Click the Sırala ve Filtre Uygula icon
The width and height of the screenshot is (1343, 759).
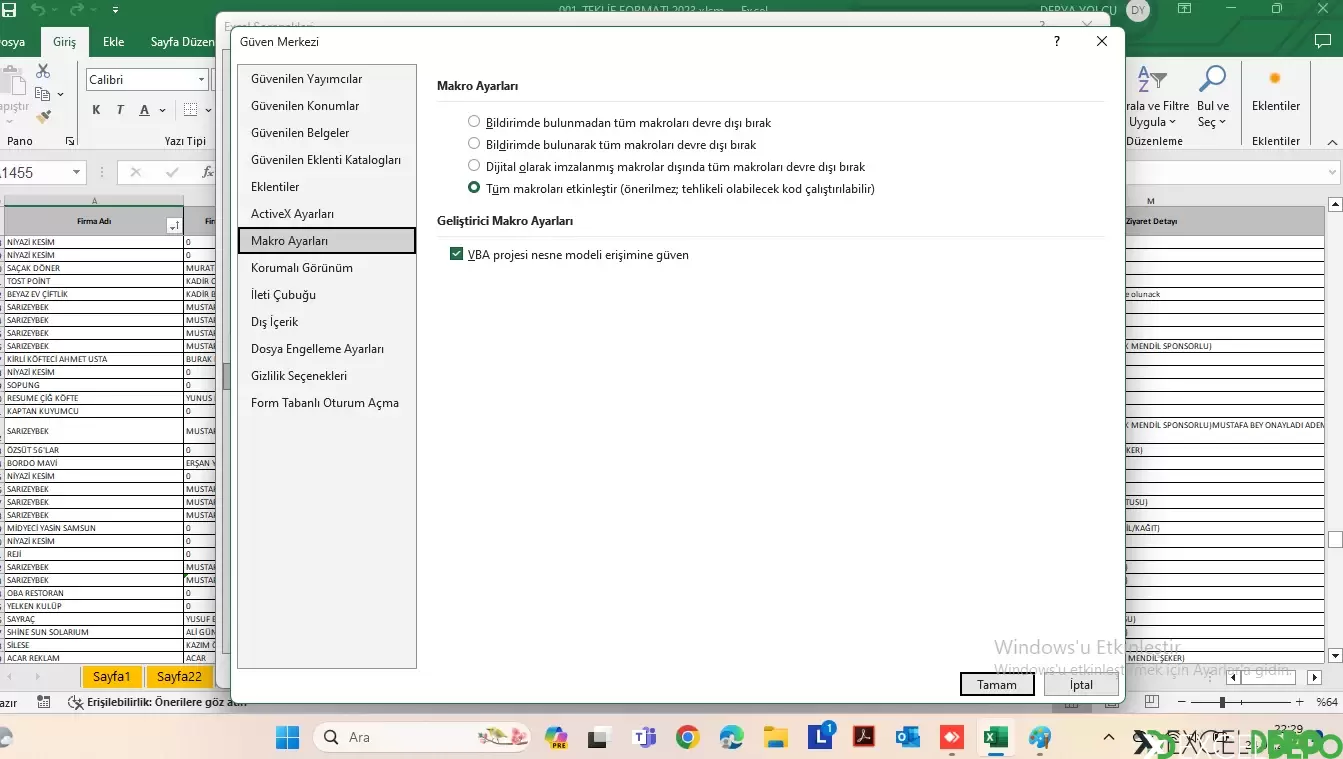pos(1152,79)
